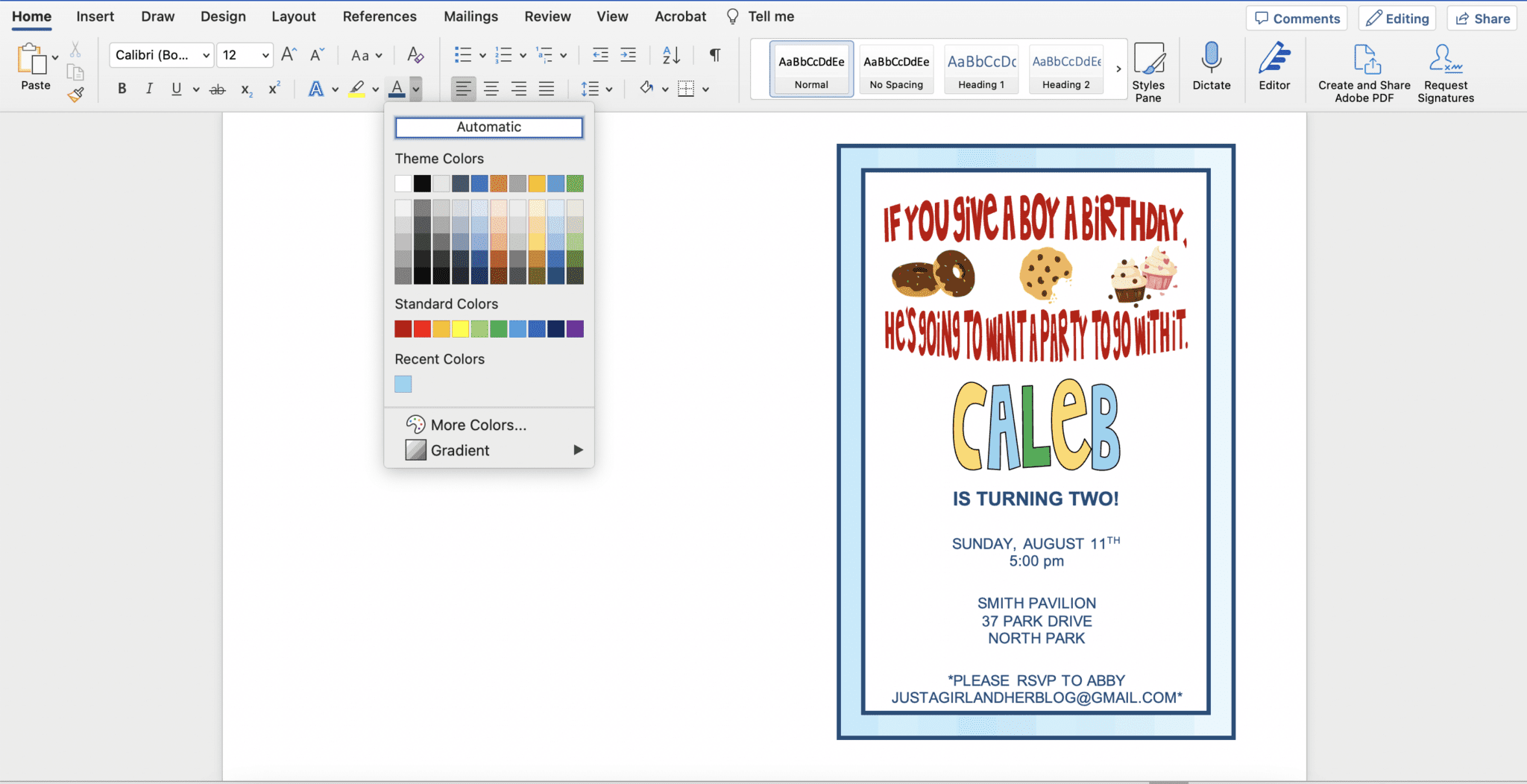Image resolution: width=1527 pixels, height=784 pixels.
Task: Apply the yellow text highlight pen
Action: 357,89
